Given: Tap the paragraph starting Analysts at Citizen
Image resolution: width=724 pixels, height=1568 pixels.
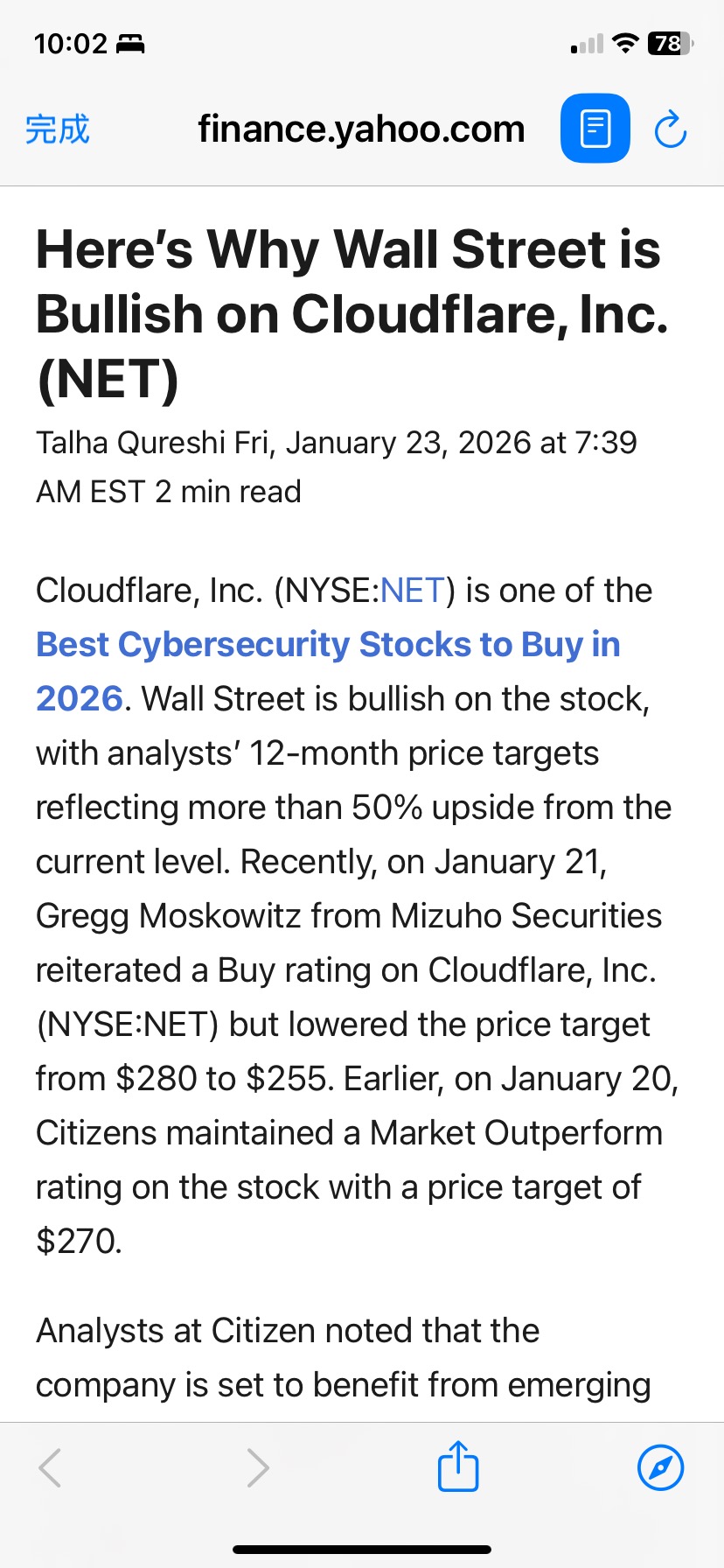Looking at the screenshot, I should coord(343,1358).
